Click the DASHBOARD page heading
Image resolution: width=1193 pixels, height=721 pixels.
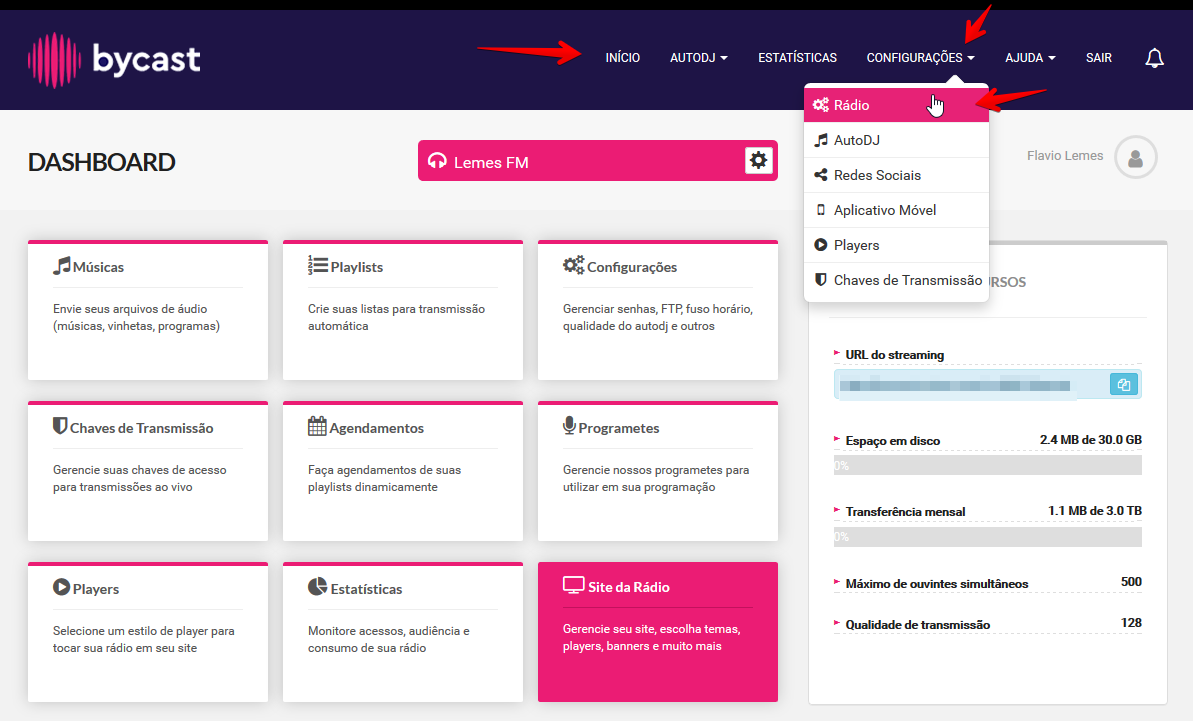click(101, 162)
